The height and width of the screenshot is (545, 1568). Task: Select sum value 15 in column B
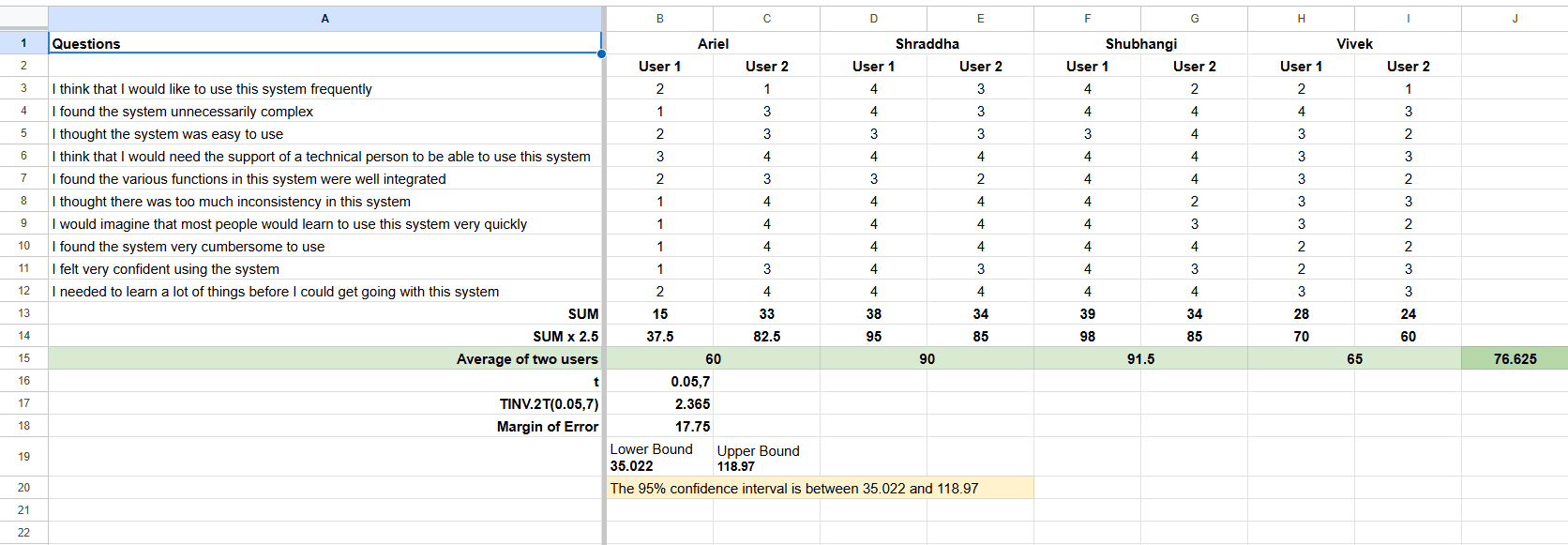pos(660,313)
